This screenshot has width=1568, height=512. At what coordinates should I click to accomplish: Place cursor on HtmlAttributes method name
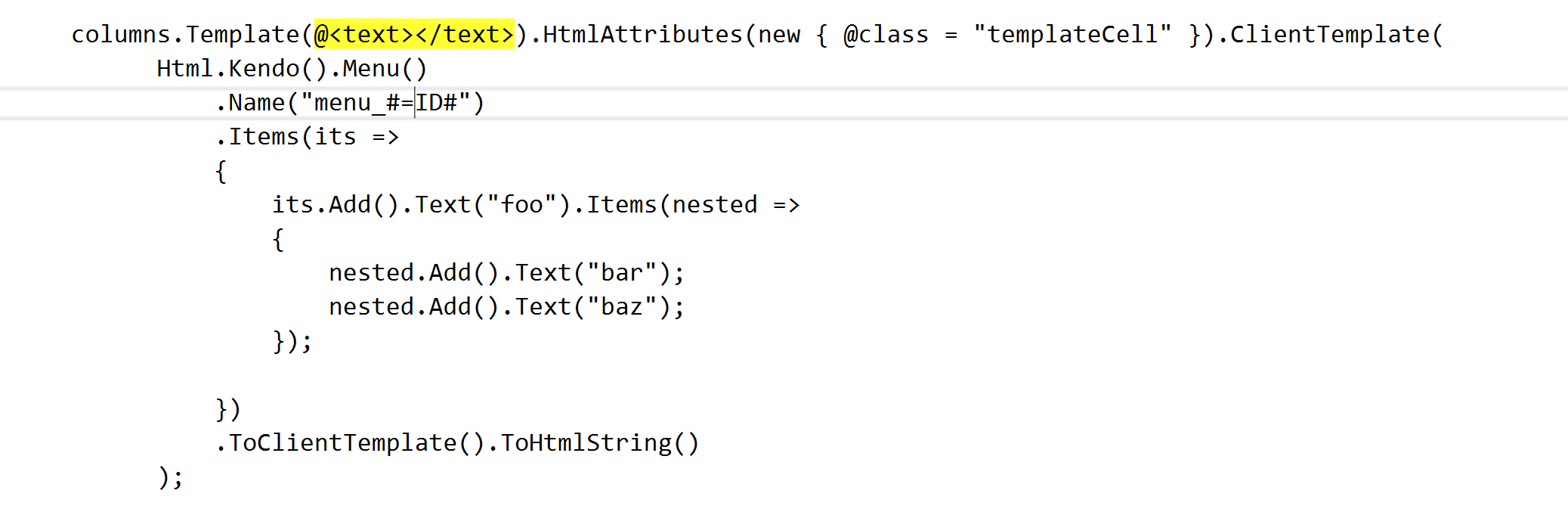tap(642, 35)
